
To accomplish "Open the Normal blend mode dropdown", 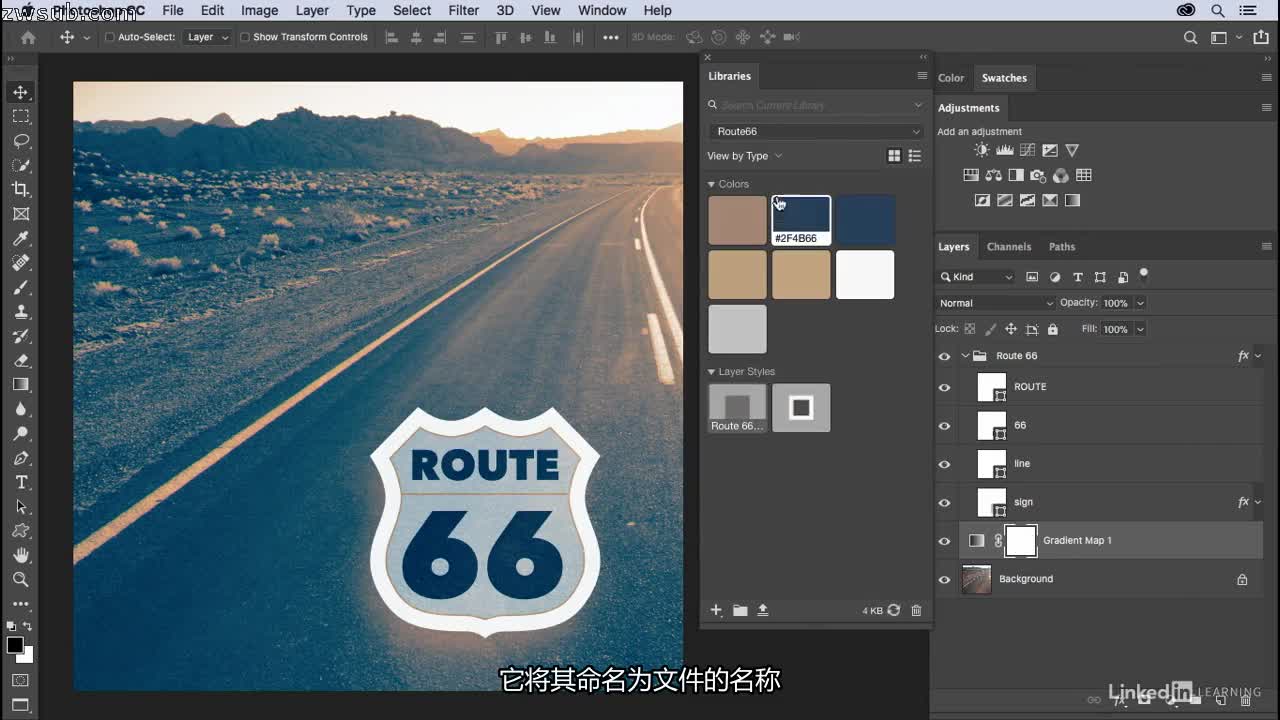I will point(996,303).
